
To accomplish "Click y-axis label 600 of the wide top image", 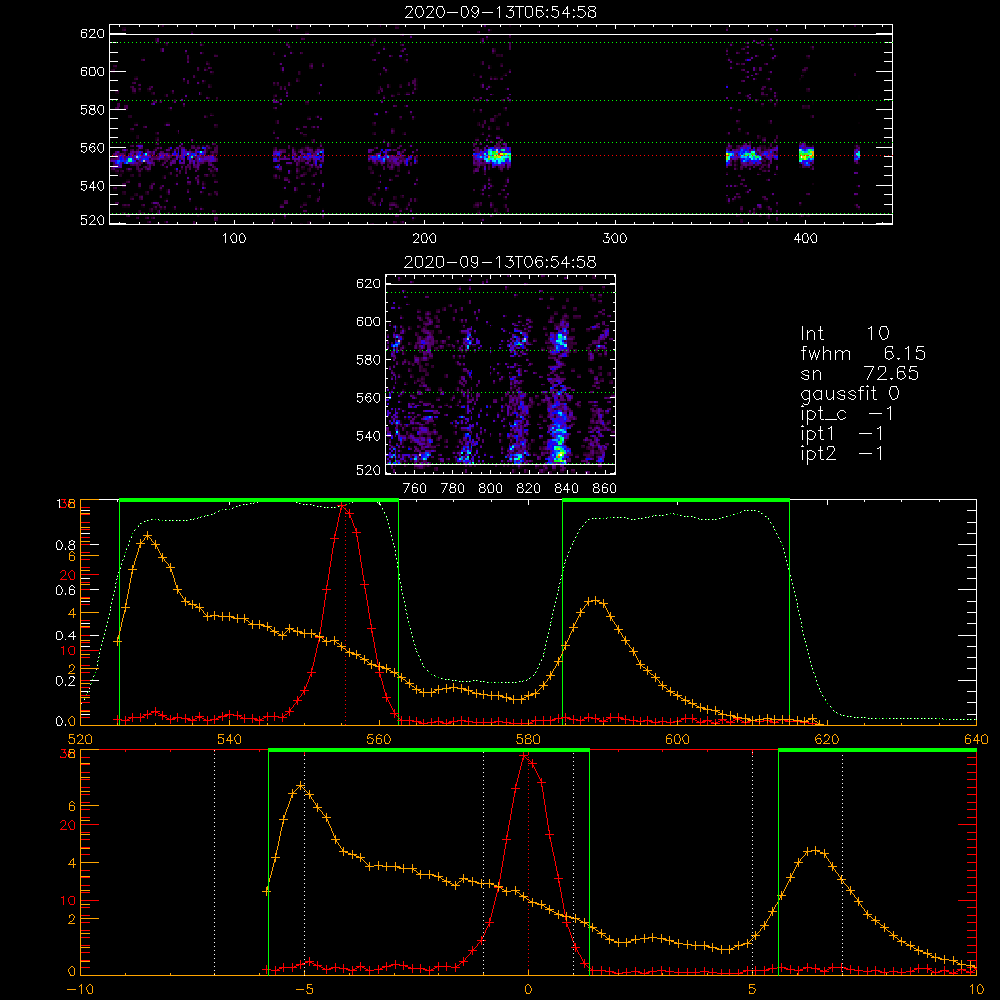I will pyautogui.click(x=92, y=71).
